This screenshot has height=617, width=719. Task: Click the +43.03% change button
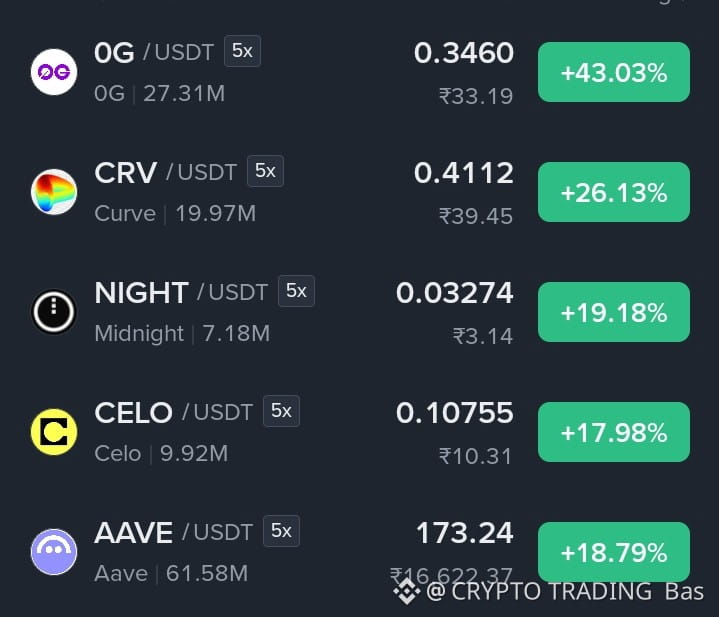tap(614, 72)
